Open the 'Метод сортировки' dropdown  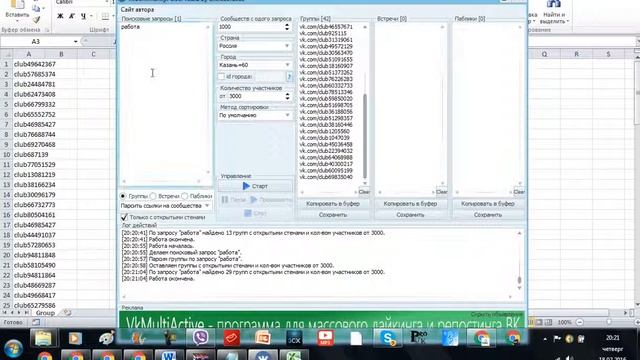click(255, 116)
